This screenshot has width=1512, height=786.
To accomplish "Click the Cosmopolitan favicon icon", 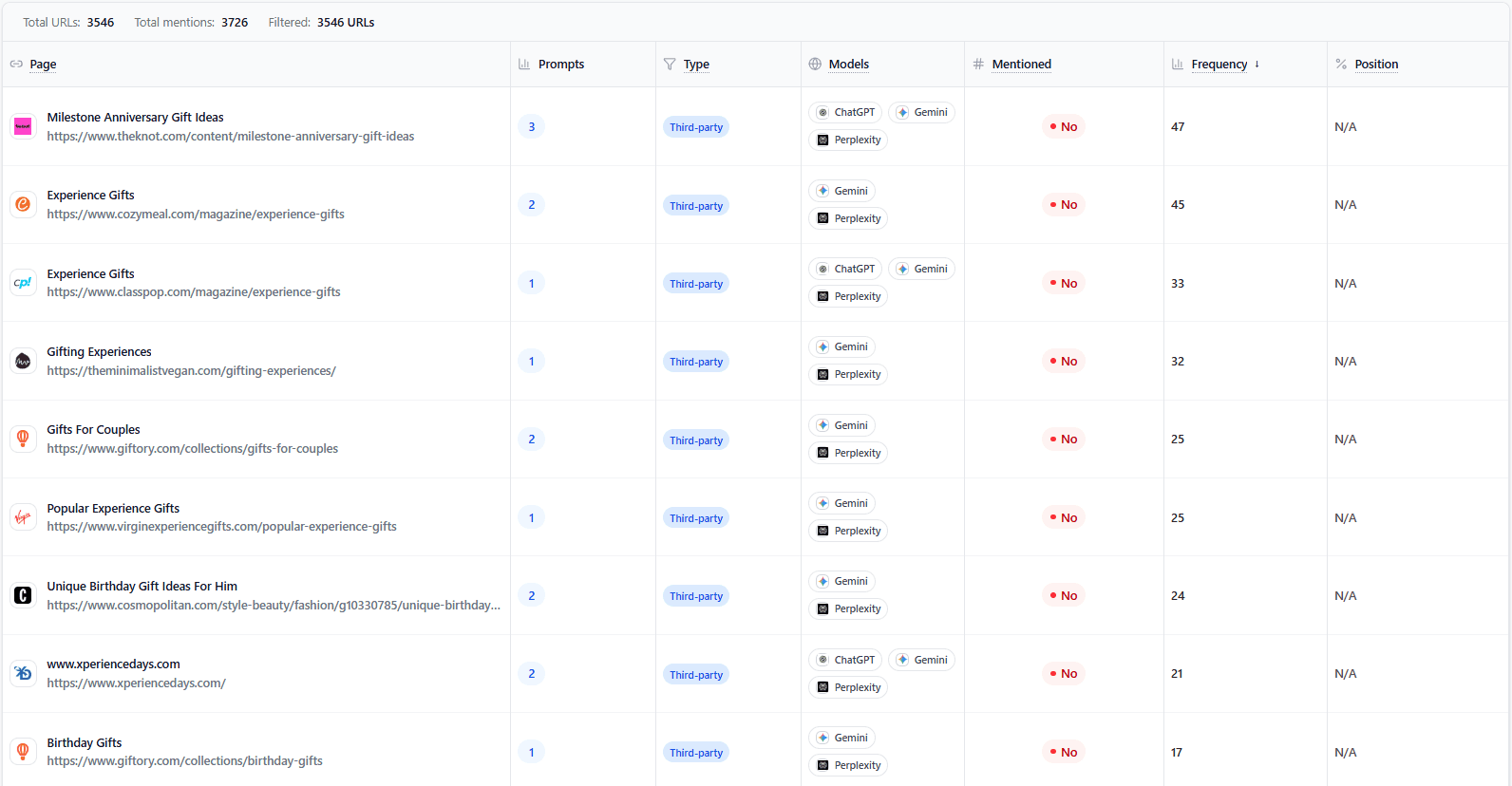I will pos(23,595).
